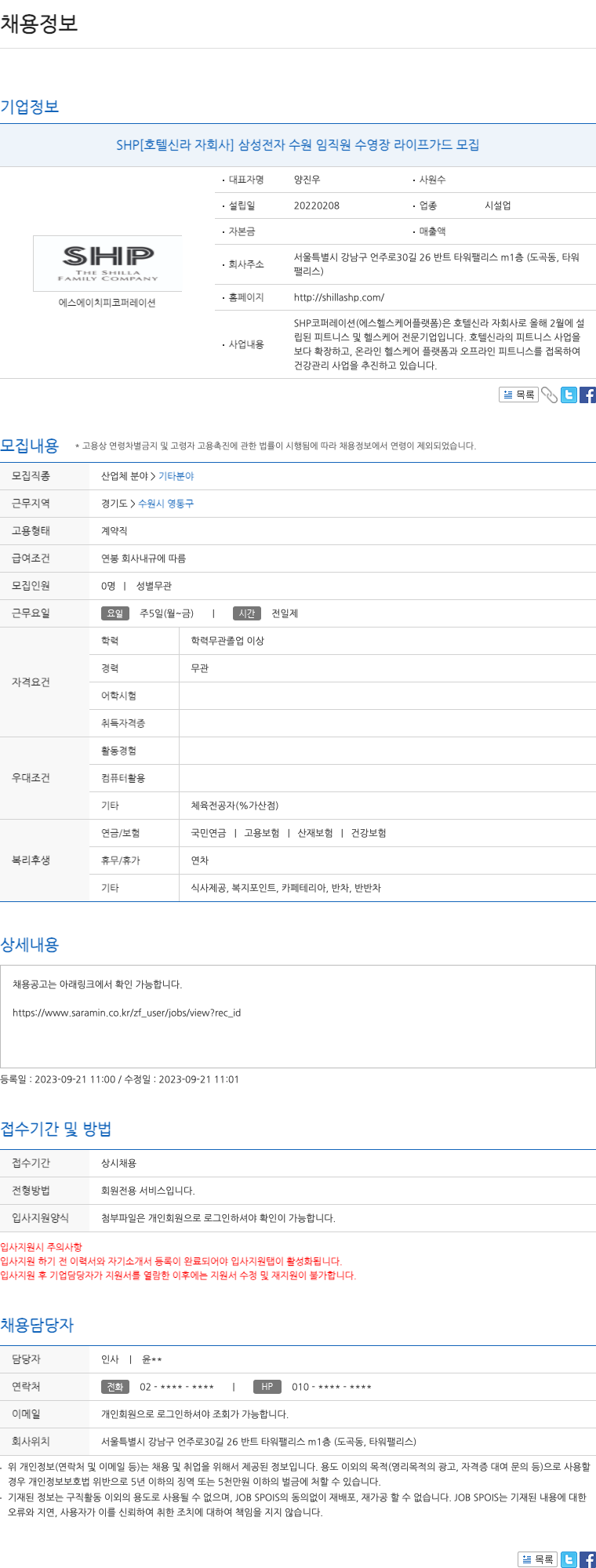Click the representative name 양진우

(x=307, y=180)
